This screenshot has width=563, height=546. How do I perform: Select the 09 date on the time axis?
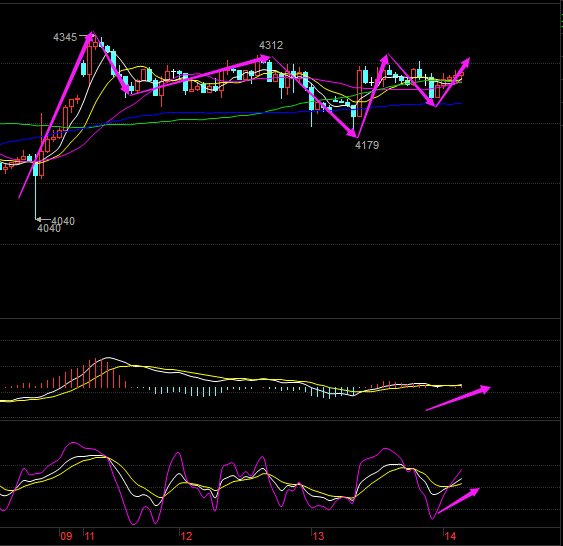coord(66,536)
